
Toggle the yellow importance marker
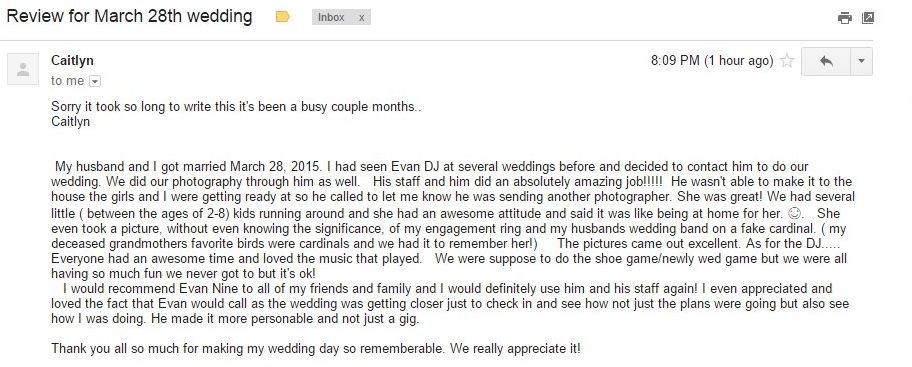(283, 17)
